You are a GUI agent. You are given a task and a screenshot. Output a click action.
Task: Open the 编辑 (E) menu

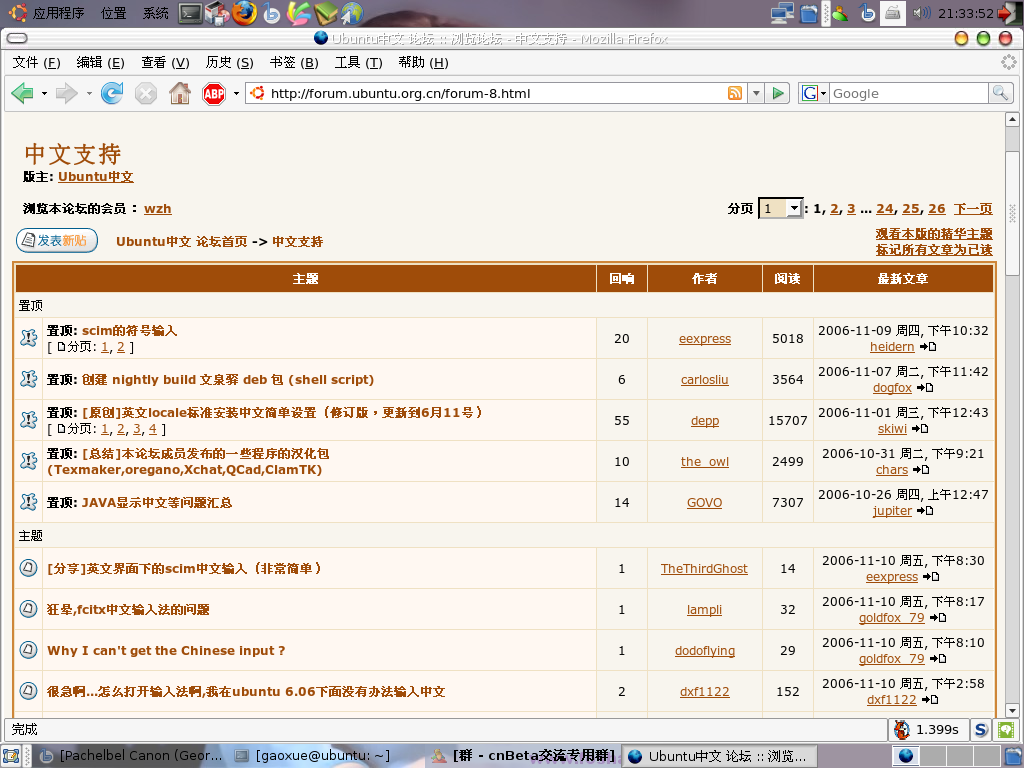101,63
